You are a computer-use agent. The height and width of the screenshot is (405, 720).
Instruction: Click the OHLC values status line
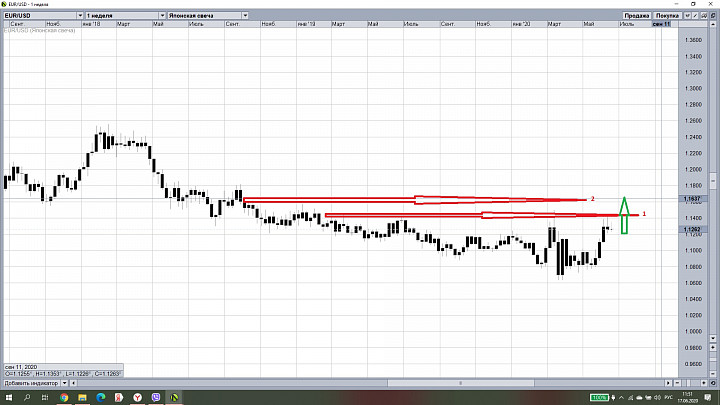point(63,374)
